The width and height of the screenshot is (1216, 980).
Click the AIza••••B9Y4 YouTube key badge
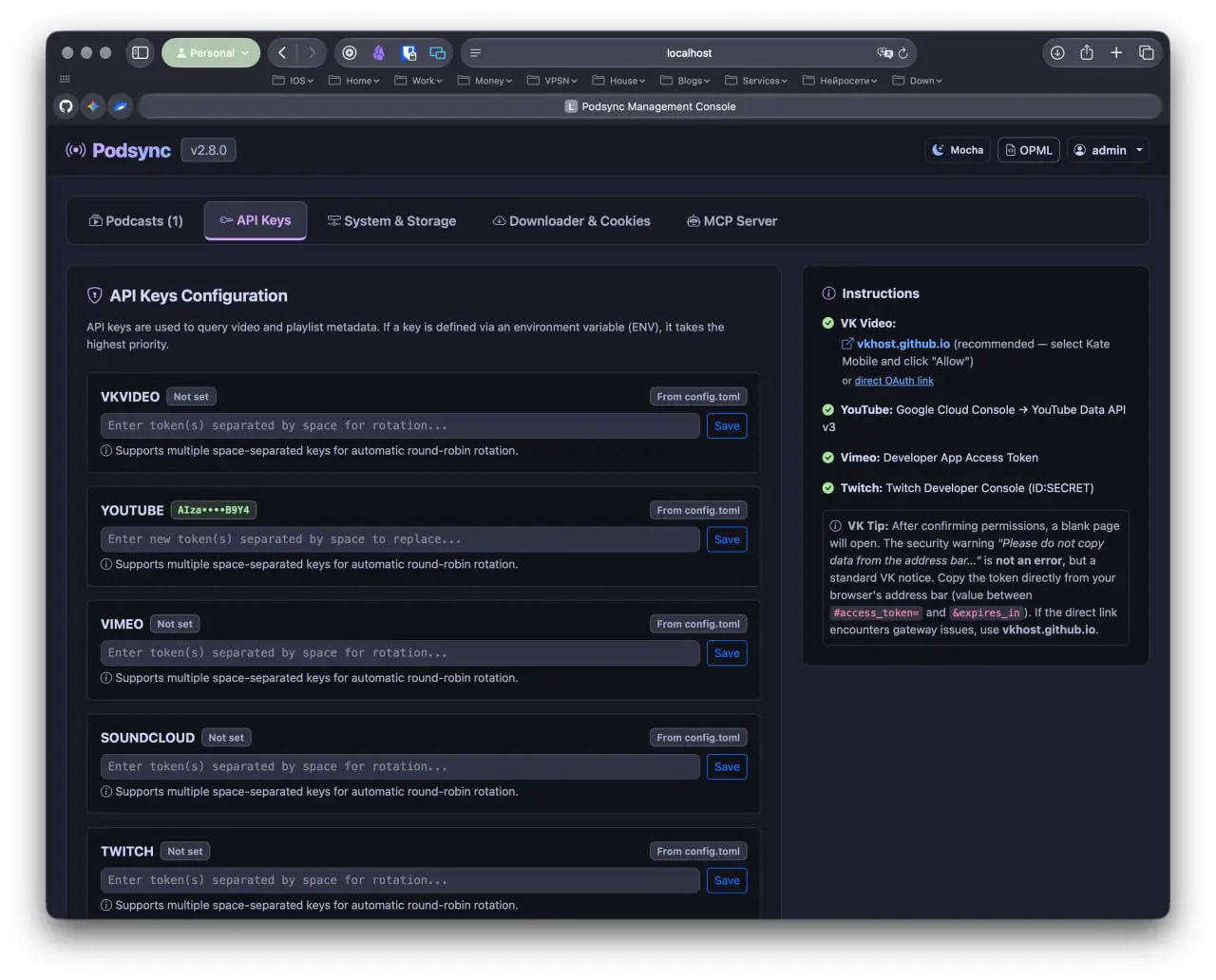(x=214, y=510)
